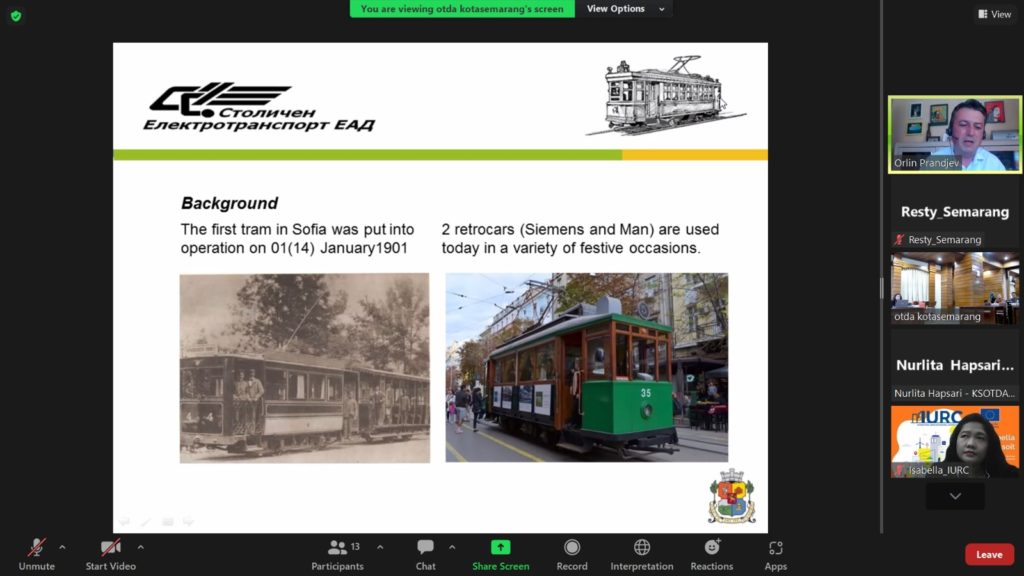Screen dimensions: 1024x576
Task: Expand the arrow beside Participants
Action: point(380,547)
